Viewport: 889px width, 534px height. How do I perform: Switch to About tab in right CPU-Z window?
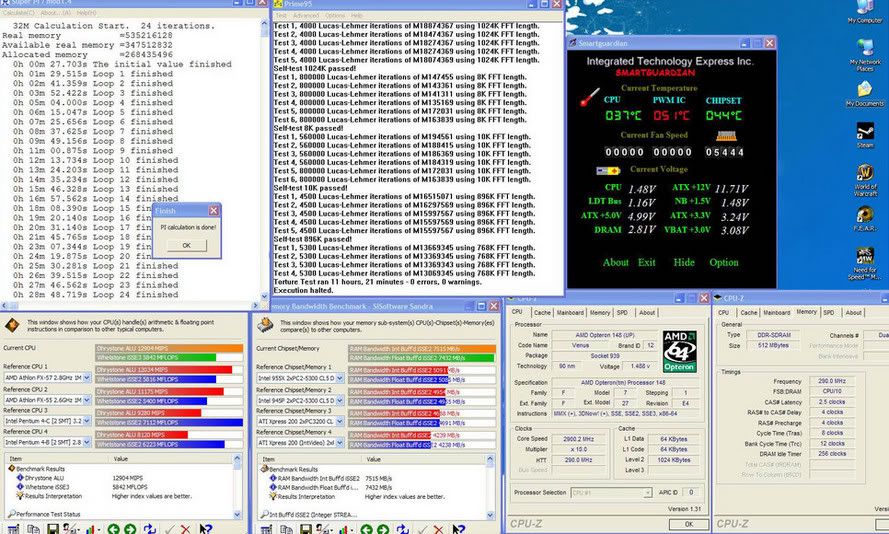[x=853, y=312]
